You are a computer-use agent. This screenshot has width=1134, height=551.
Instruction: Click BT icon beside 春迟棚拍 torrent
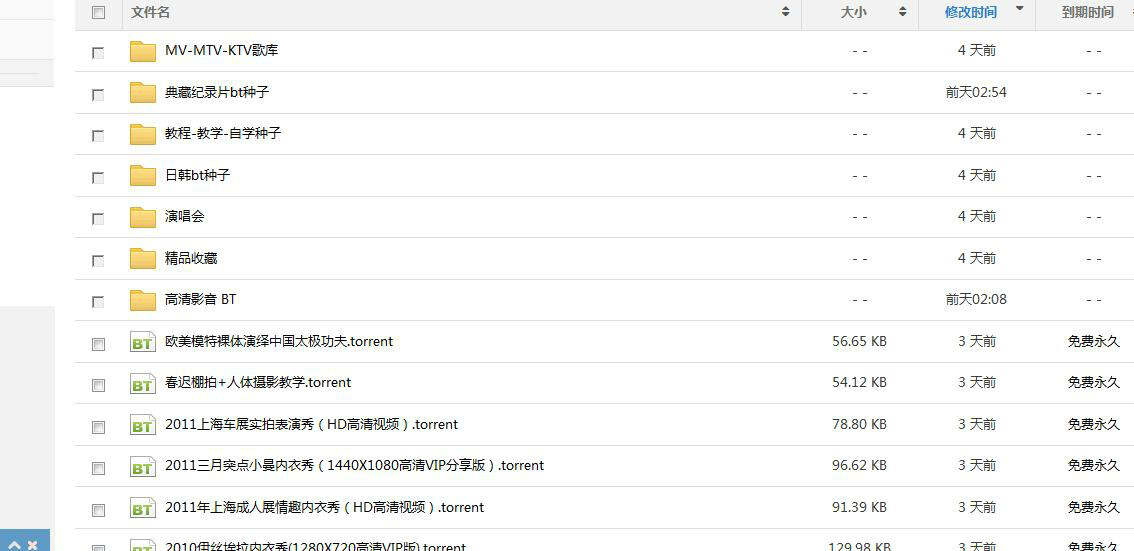(143, 384)
